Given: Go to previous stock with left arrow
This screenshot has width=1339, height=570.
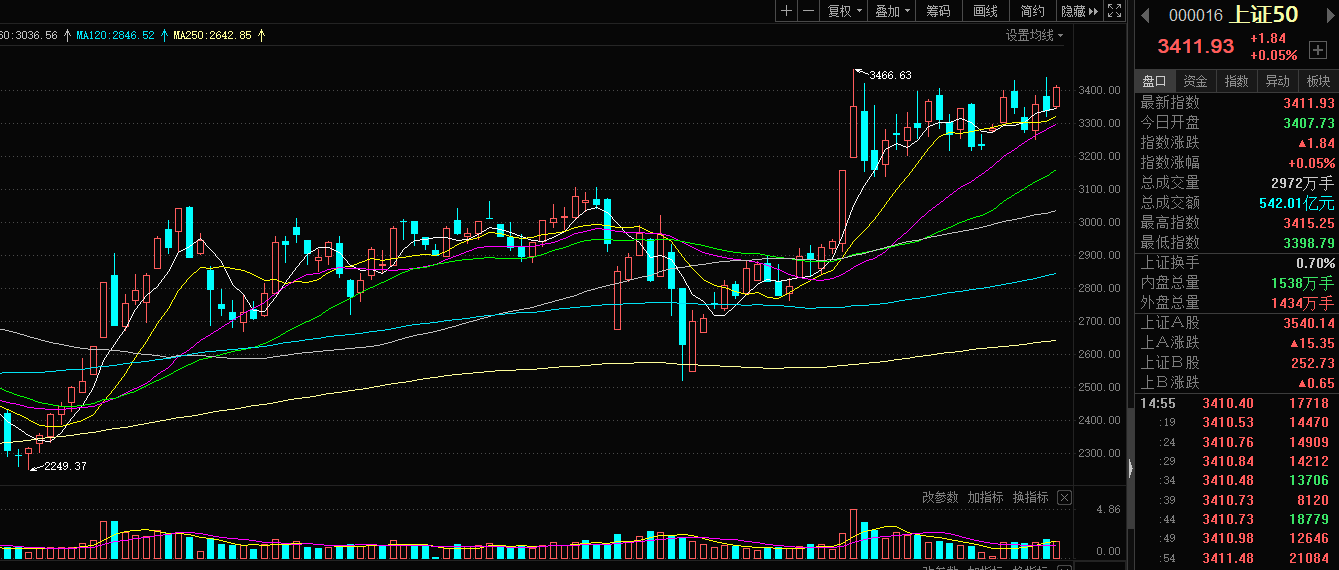Looking at the screenshot, I should pyautogui.click(x=1146, y=14).
